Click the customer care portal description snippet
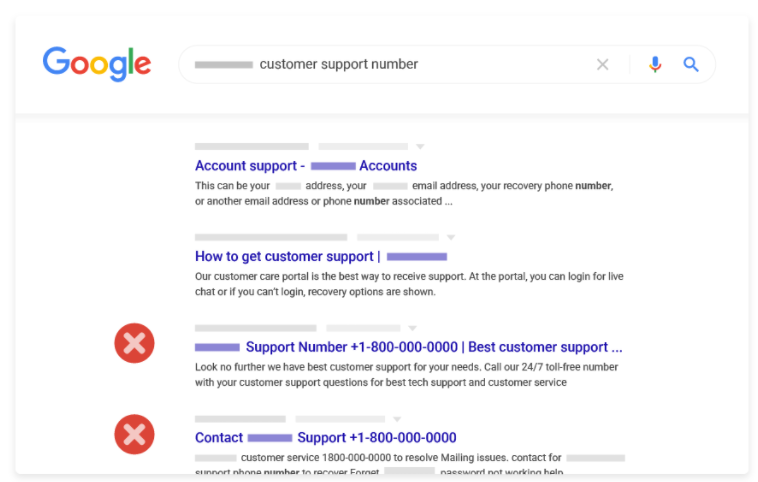Image resolution: width=758 pixels, height=482 pixels. [x=409, y=284]
